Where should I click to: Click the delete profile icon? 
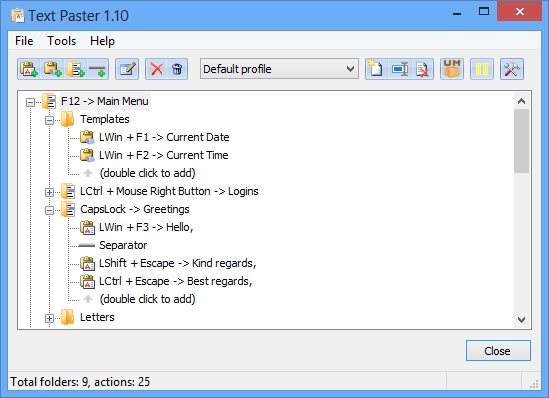coord(422,69)
